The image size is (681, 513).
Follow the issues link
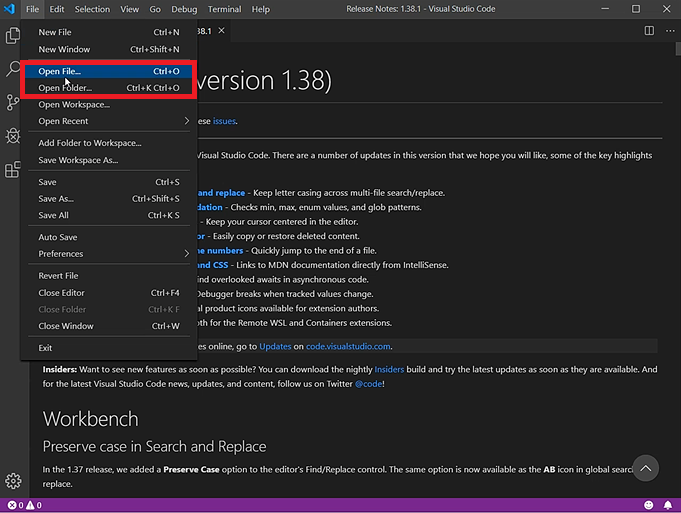point(224,121)
